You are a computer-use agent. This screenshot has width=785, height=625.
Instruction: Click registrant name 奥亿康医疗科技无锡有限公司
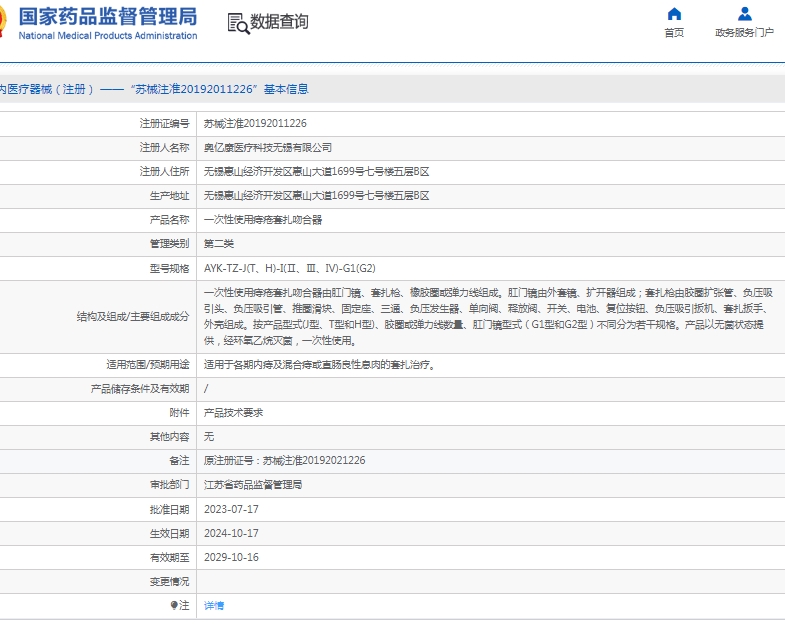[268, 148]
